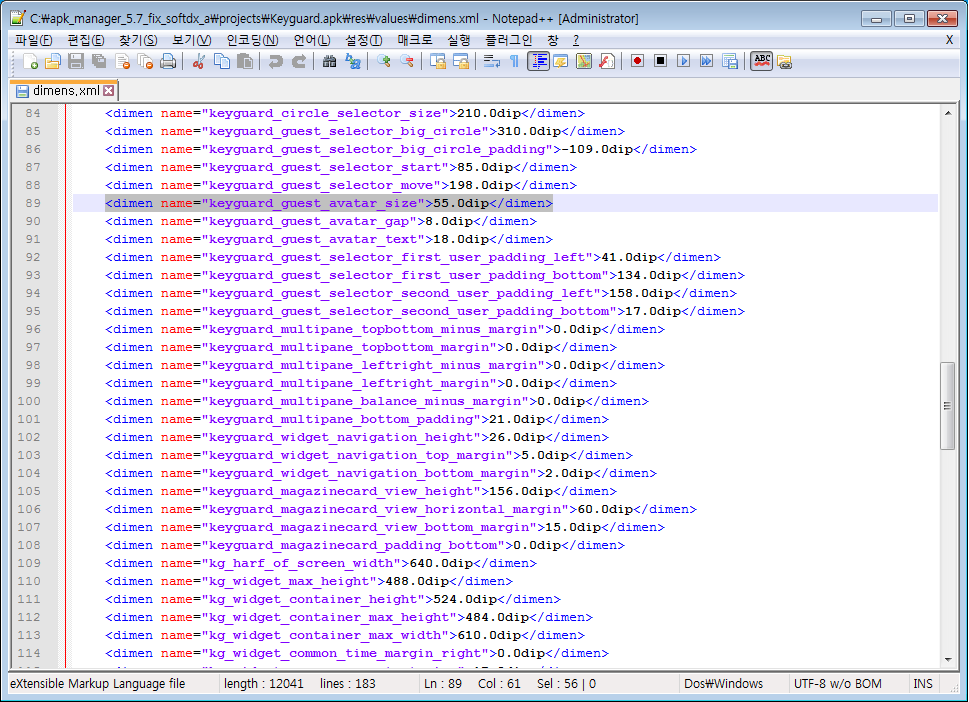Open the 플러그인 (Plugins) menu
This screenshot has width=969, height=702.
pos(508,40)
